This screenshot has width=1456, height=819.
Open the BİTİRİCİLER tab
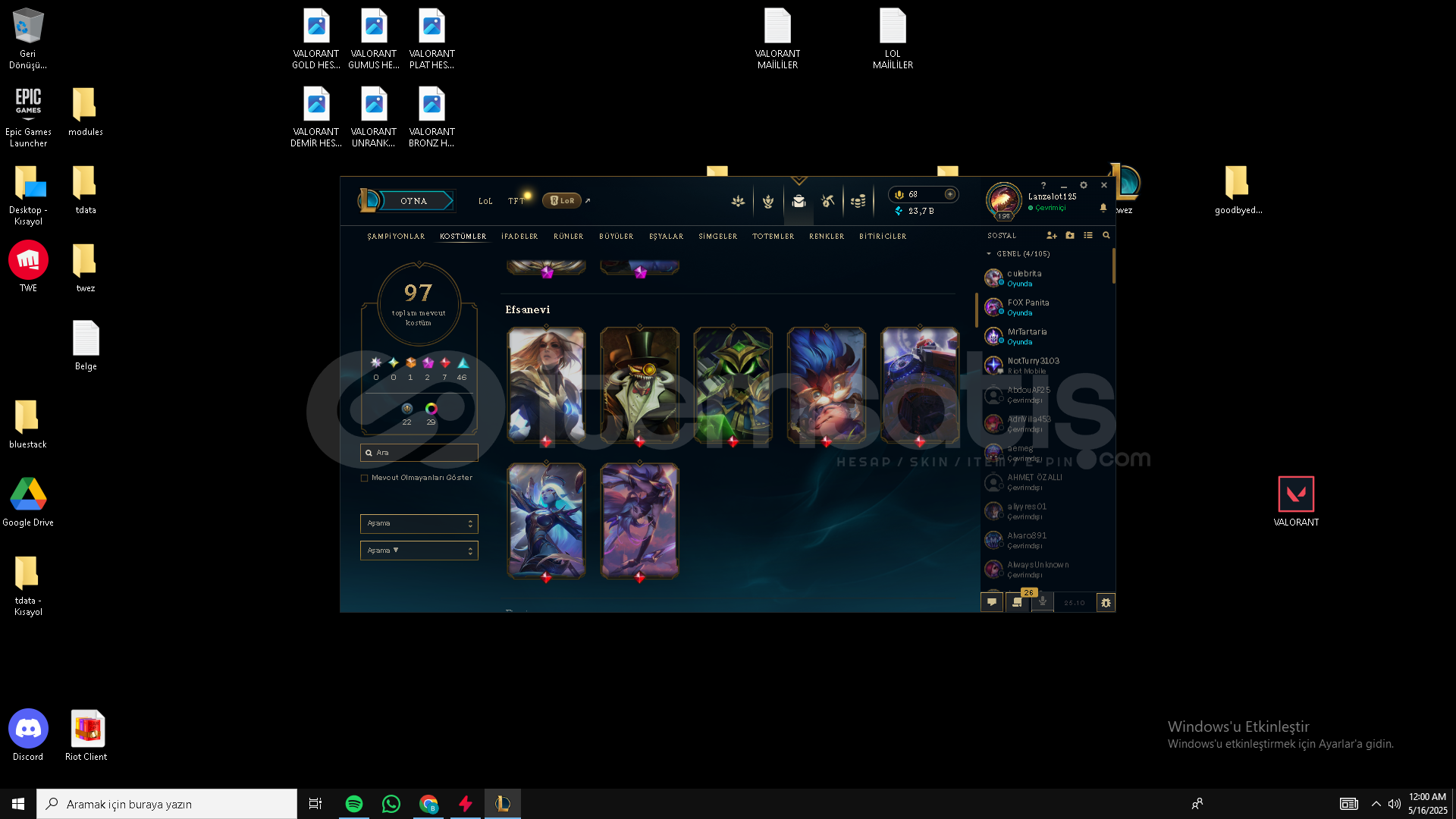click(x=883, y=237)
